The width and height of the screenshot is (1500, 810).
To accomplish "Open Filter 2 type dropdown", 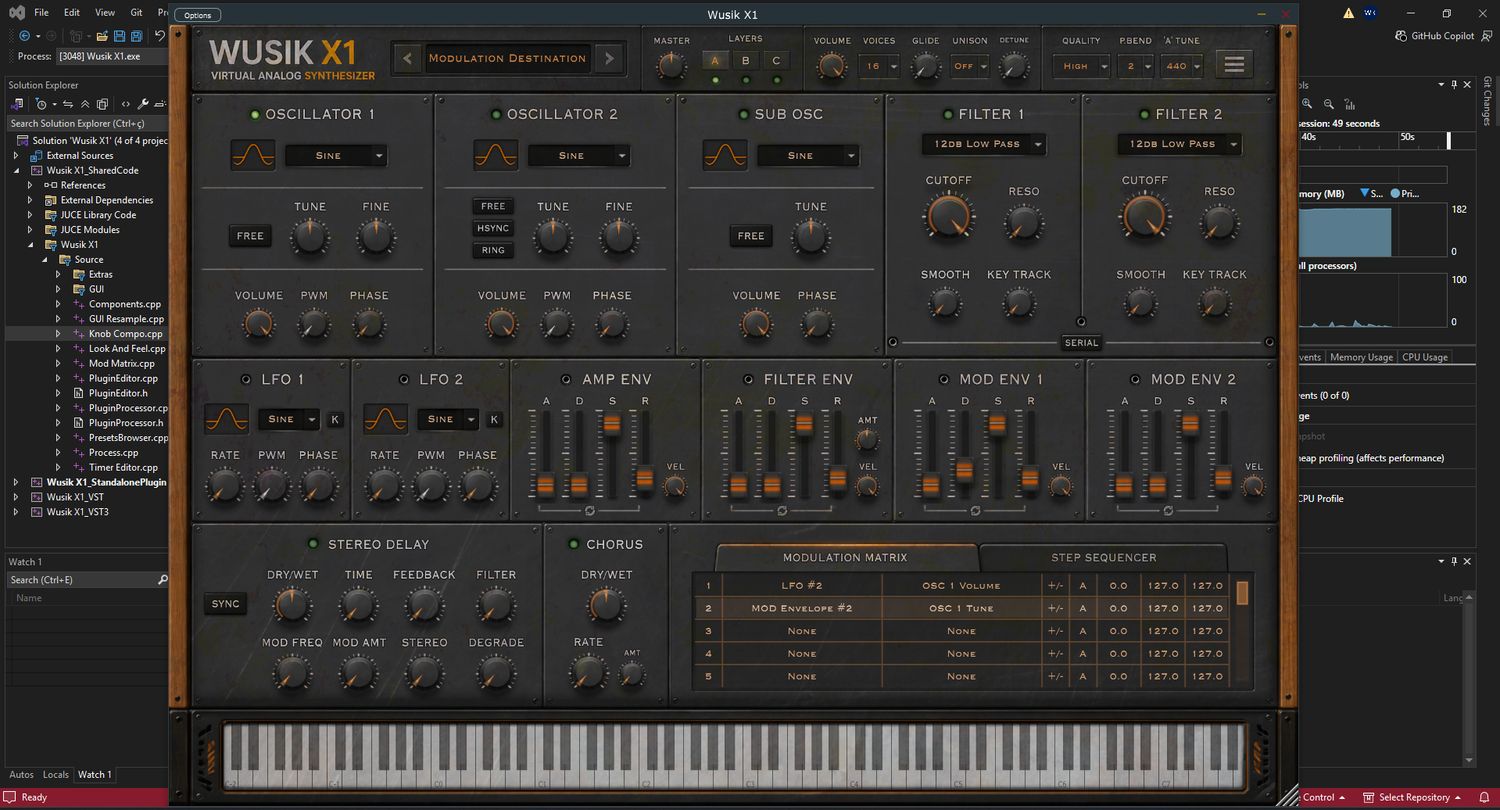I will tap(1180, 144).
